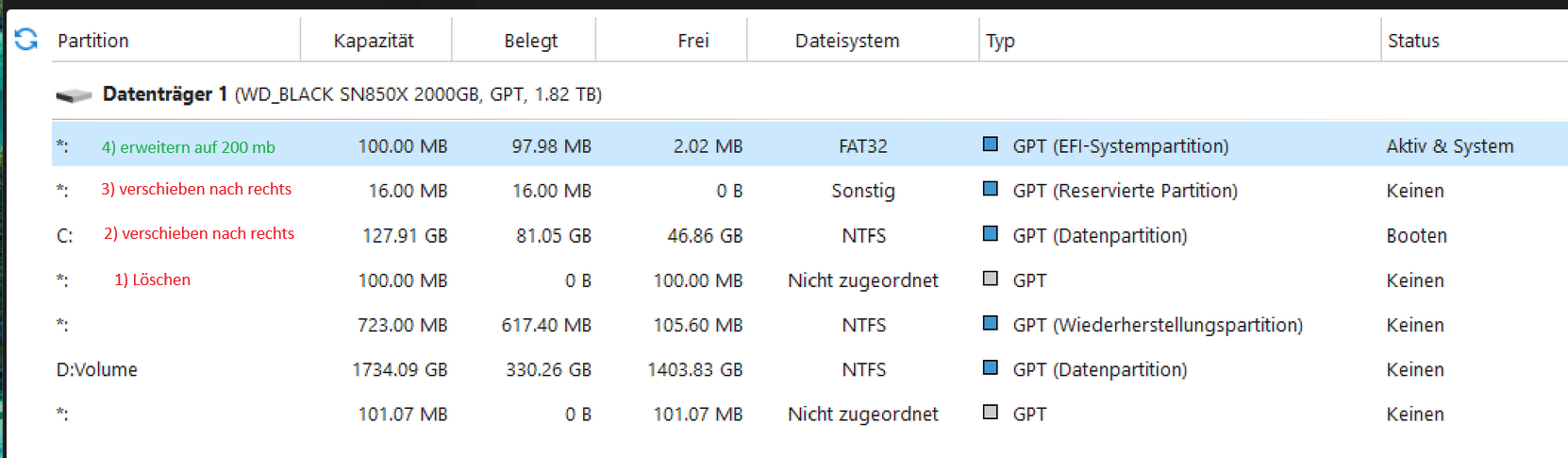Click the Belegt column header
Viewport: 1568px width, 458px height.
530,41
